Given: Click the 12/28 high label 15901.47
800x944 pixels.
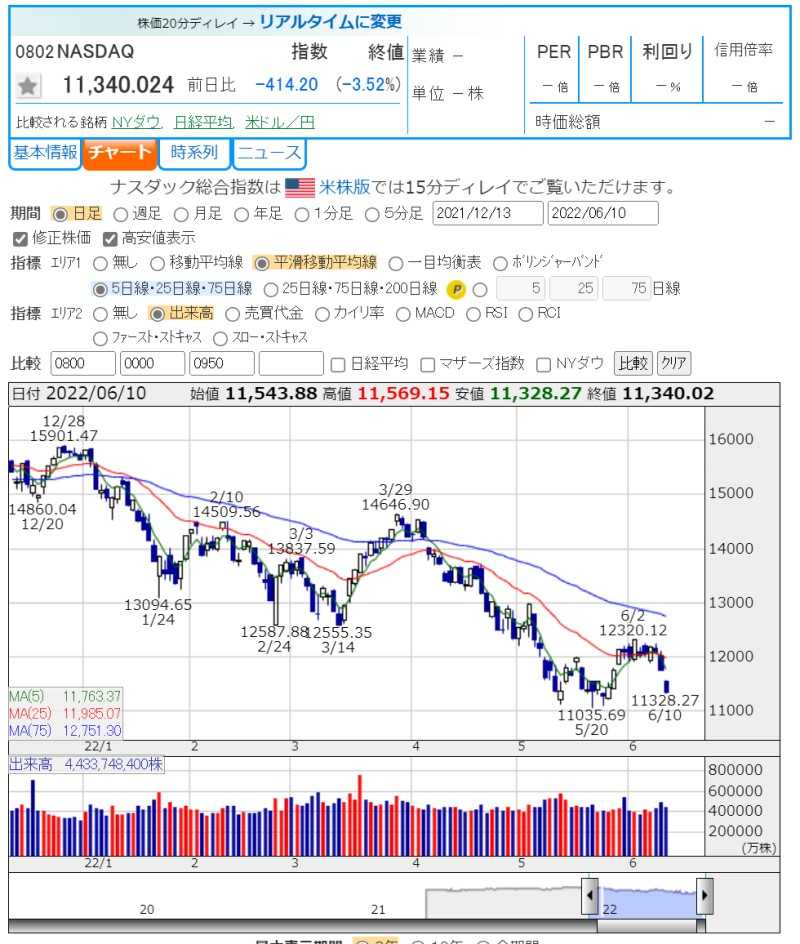Looking at the screenshot, I should click(x=64, y=435).
